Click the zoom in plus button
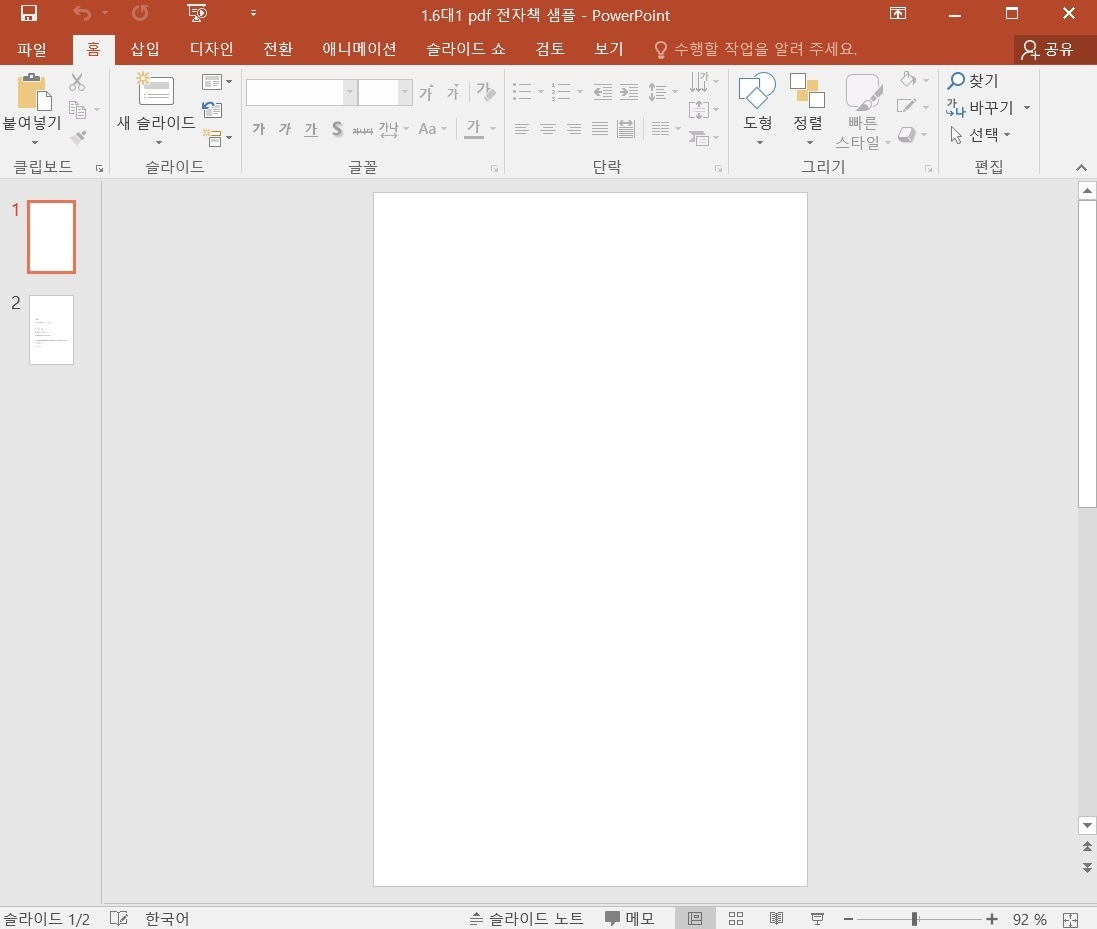 (991, 919)
